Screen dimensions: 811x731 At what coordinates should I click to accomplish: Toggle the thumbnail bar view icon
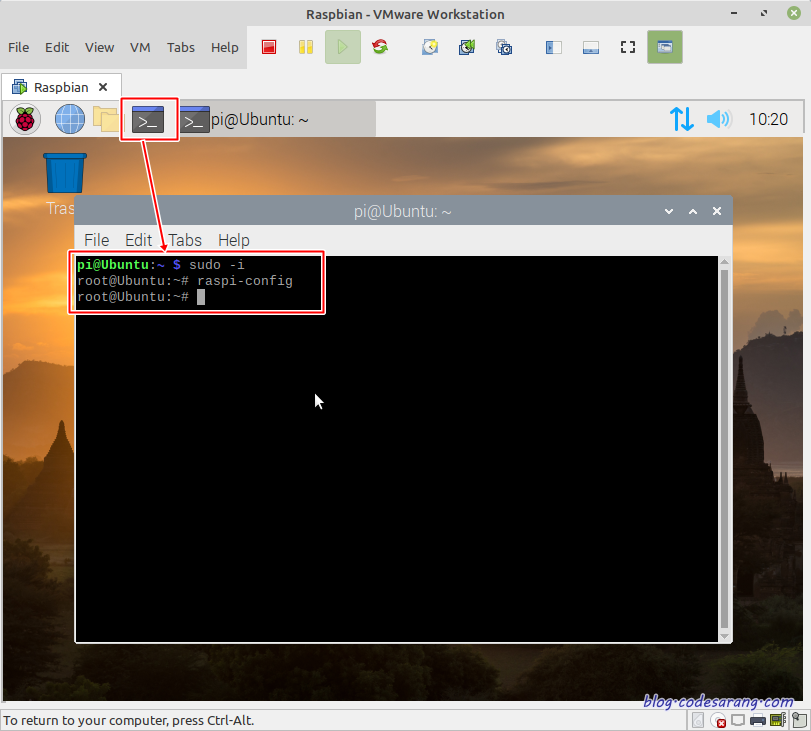point(591,48)
